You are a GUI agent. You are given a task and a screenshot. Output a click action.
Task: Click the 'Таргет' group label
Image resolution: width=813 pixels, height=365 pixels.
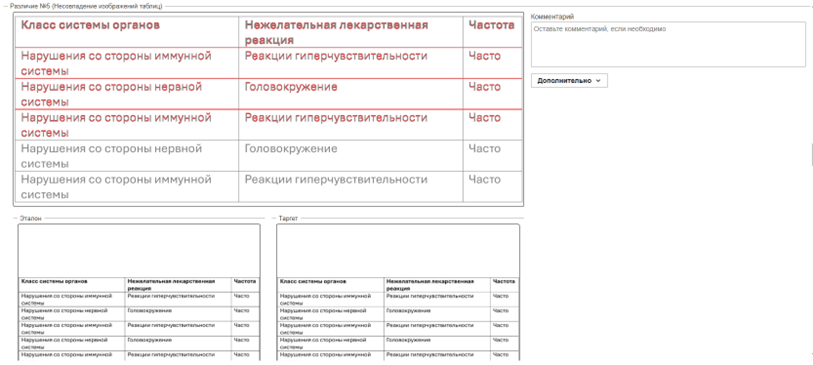[x=287, y=219]
